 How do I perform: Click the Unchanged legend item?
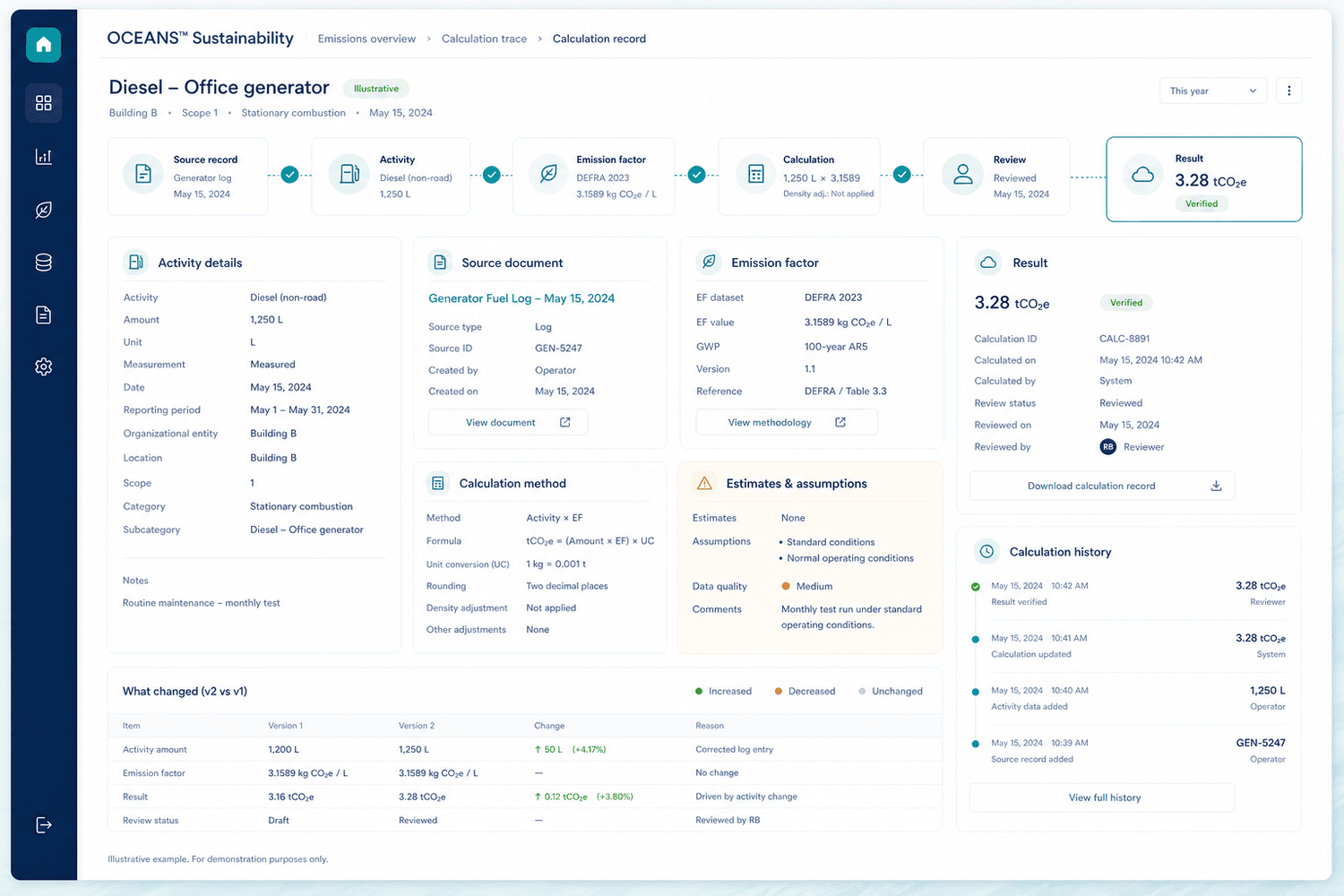pyautogui.click(x=891, y=691)
